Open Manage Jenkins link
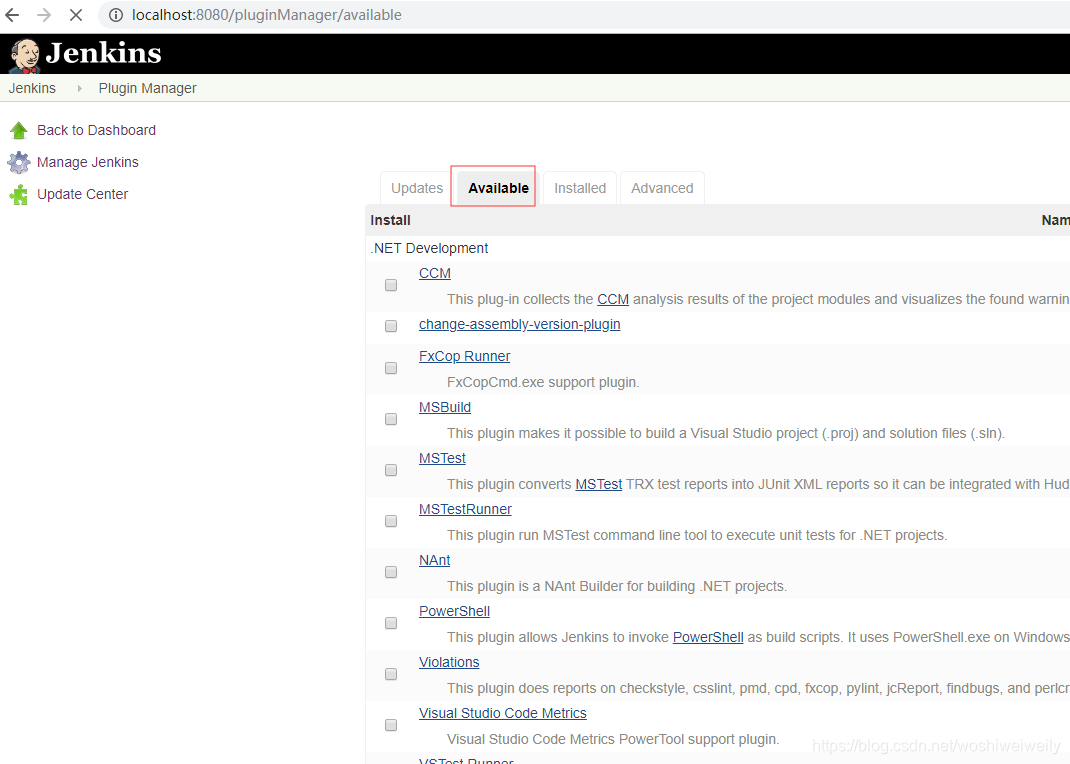Viewport: 1070px width, 764px height. pyautogui.click(x=87, y=162)
